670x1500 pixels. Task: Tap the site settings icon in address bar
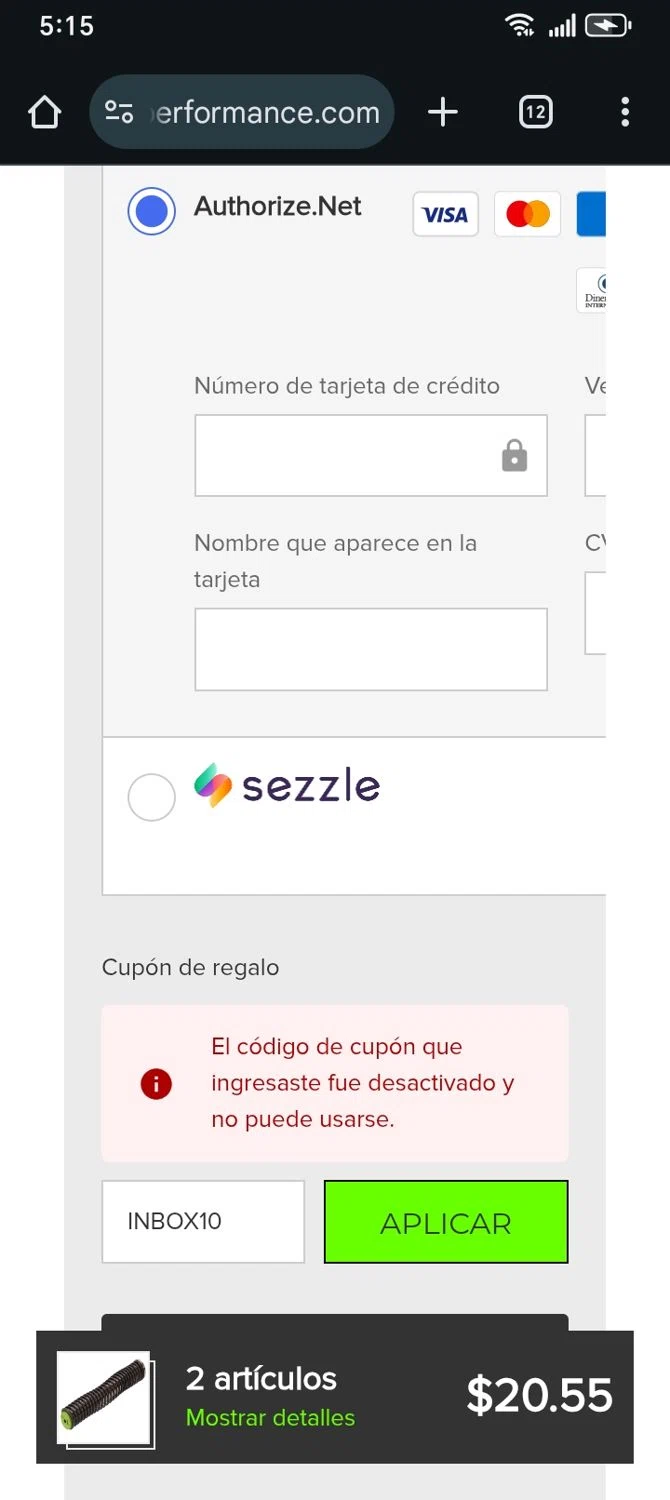tap(119, 113)
